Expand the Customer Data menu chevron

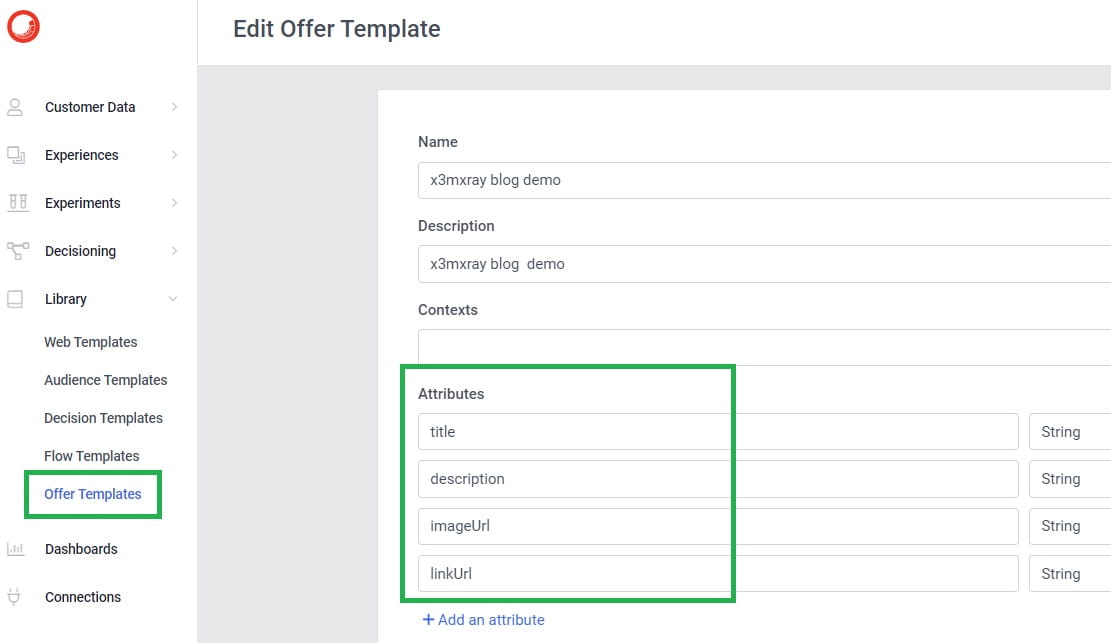click(x=174, y=107)
